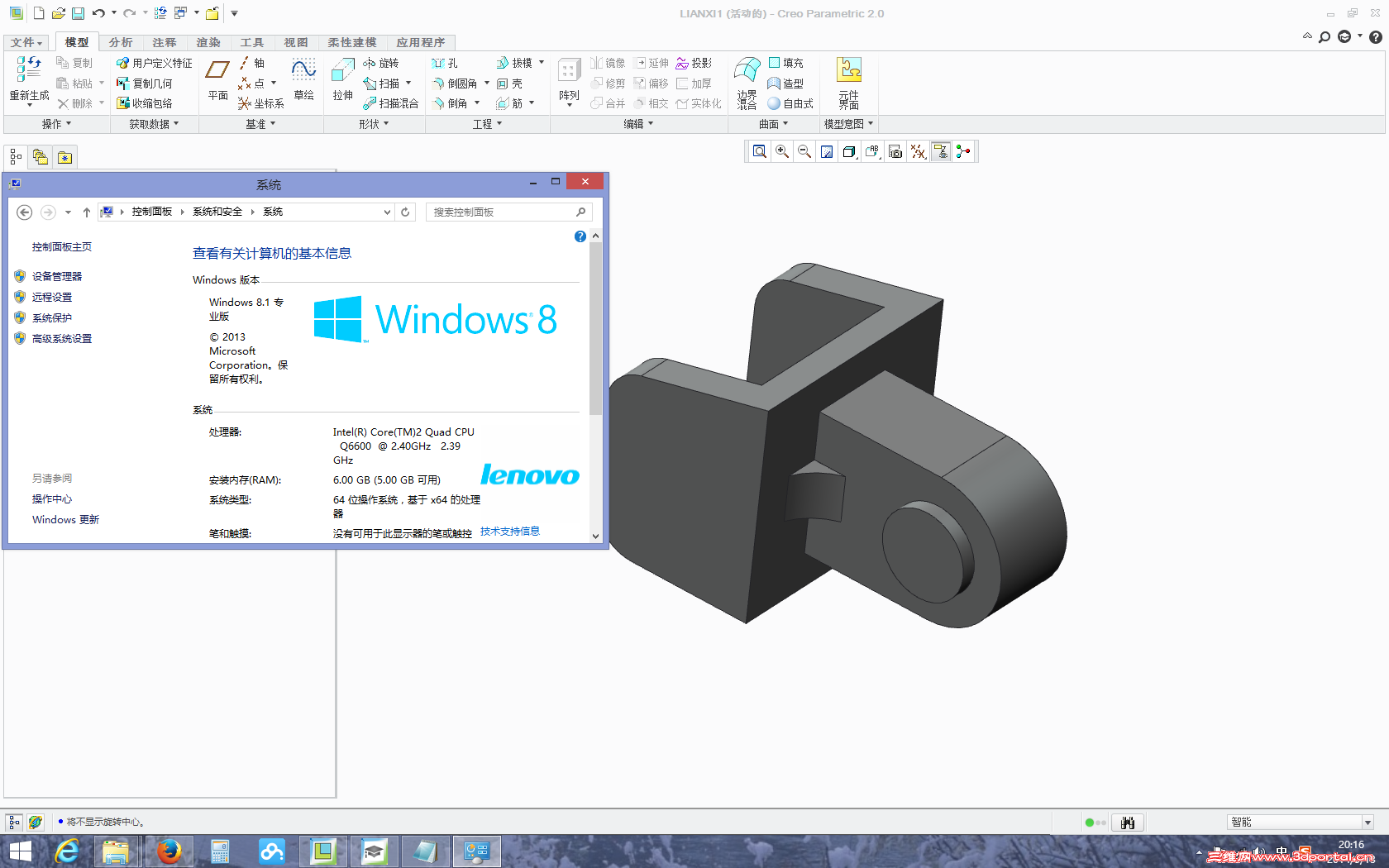
Task: Expand the Datum (基准) group dropdown
Action: (260, 124)
